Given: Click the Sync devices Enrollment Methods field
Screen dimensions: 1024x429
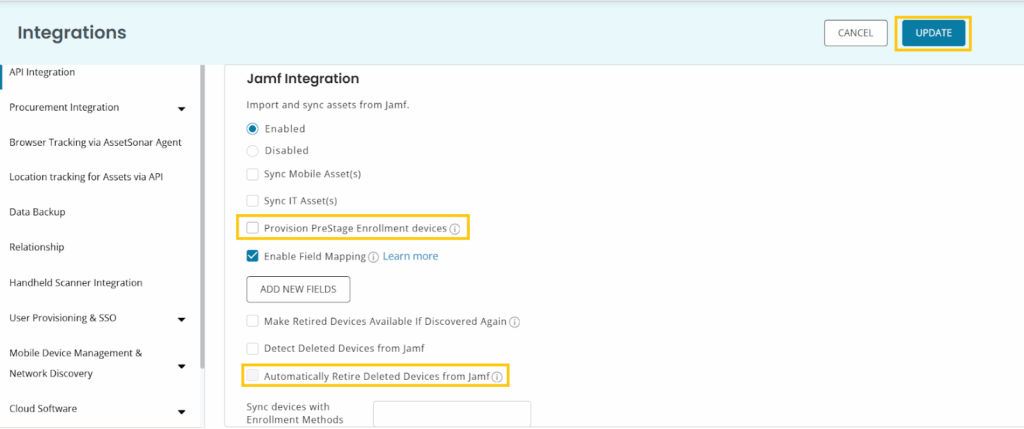Looking at the screenshot, I should point(452,414).
